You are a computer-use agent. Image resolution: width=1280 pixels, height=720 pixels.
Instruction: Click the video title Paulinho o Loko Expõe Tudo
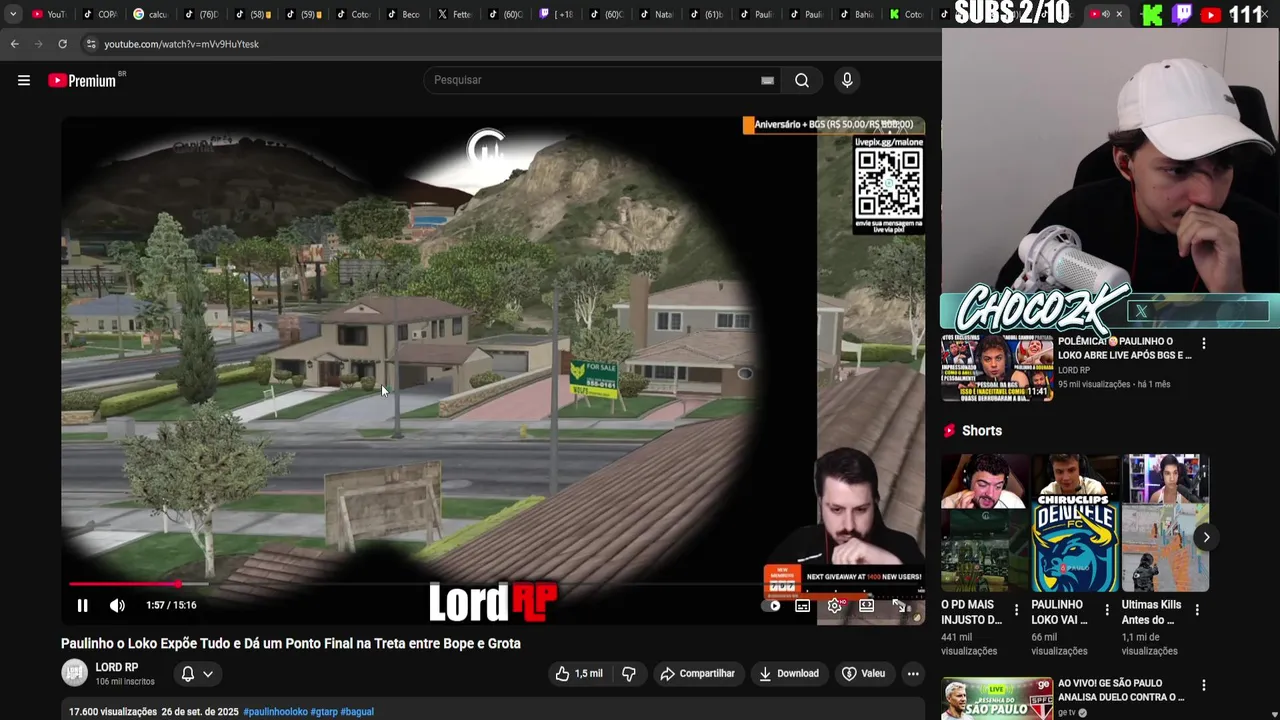tap(291, 644)
